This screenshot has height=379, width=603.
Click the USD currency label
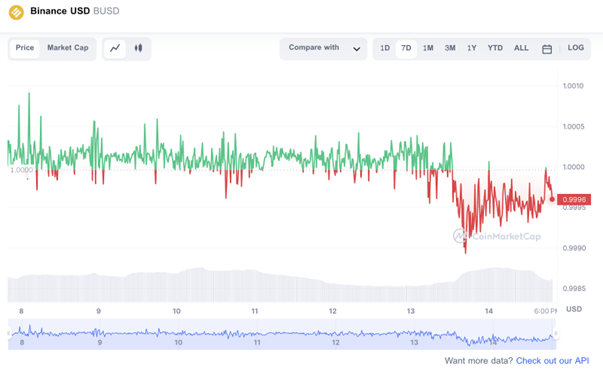coord(574,309)
